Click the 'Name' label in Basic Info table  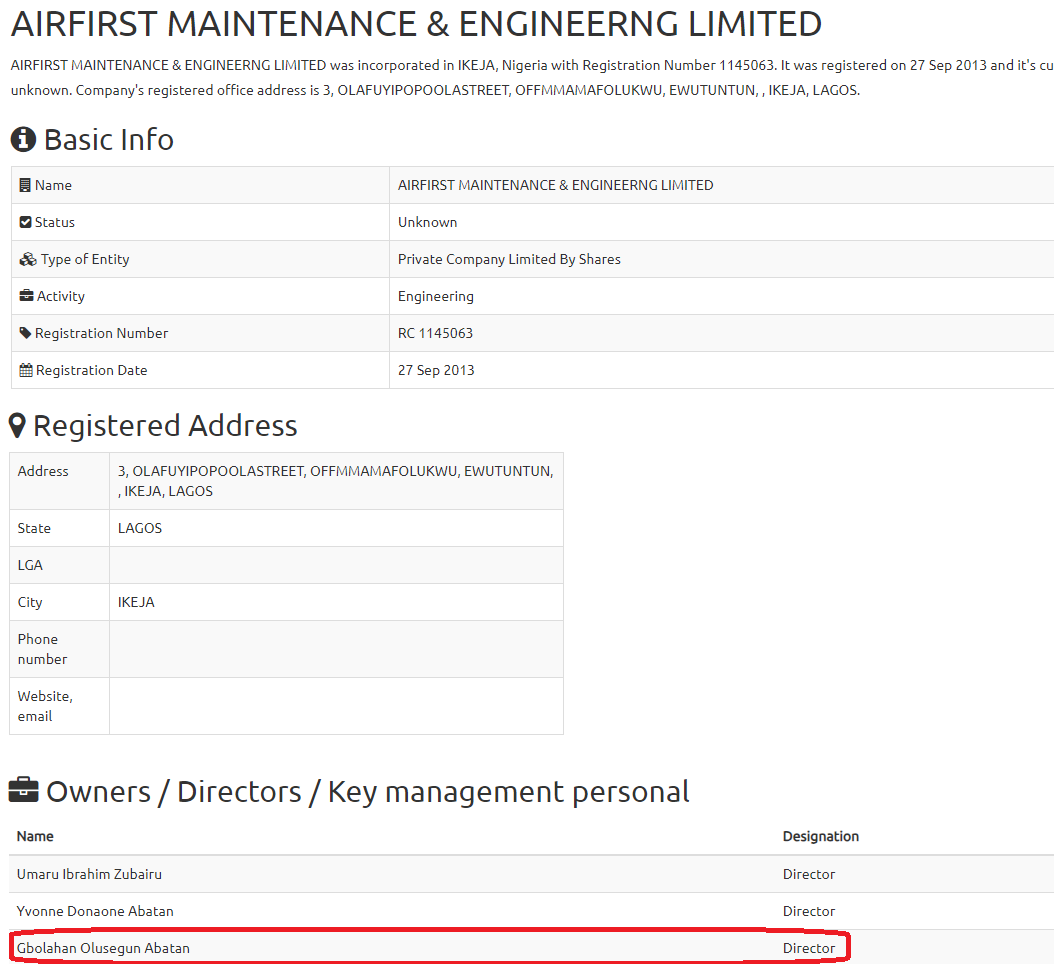coord(53,185)
